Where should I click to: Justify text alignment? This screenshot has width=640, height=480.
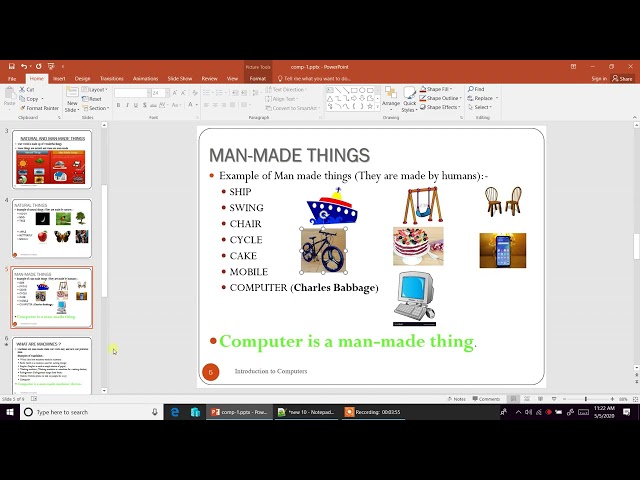232,105
